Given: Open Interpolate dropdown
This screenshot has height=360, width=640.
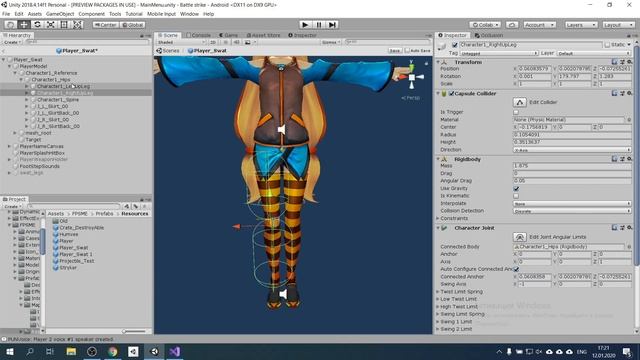Looking at the screenshot, I should (572, 203).
